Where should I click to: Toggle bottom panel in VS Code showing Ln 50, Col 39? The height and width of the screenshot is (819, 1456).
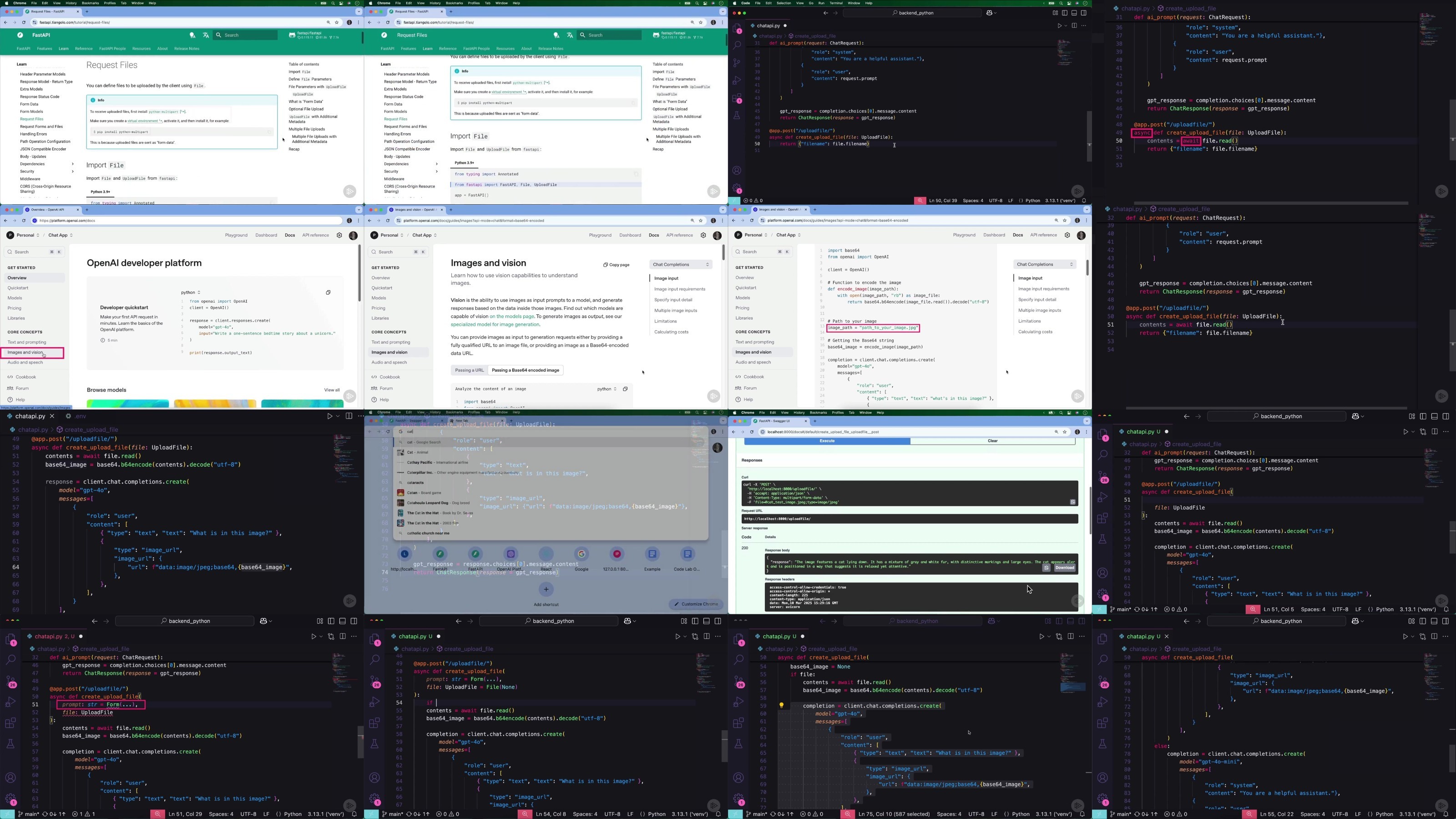pyautogui.click(x=1074, y=12)
